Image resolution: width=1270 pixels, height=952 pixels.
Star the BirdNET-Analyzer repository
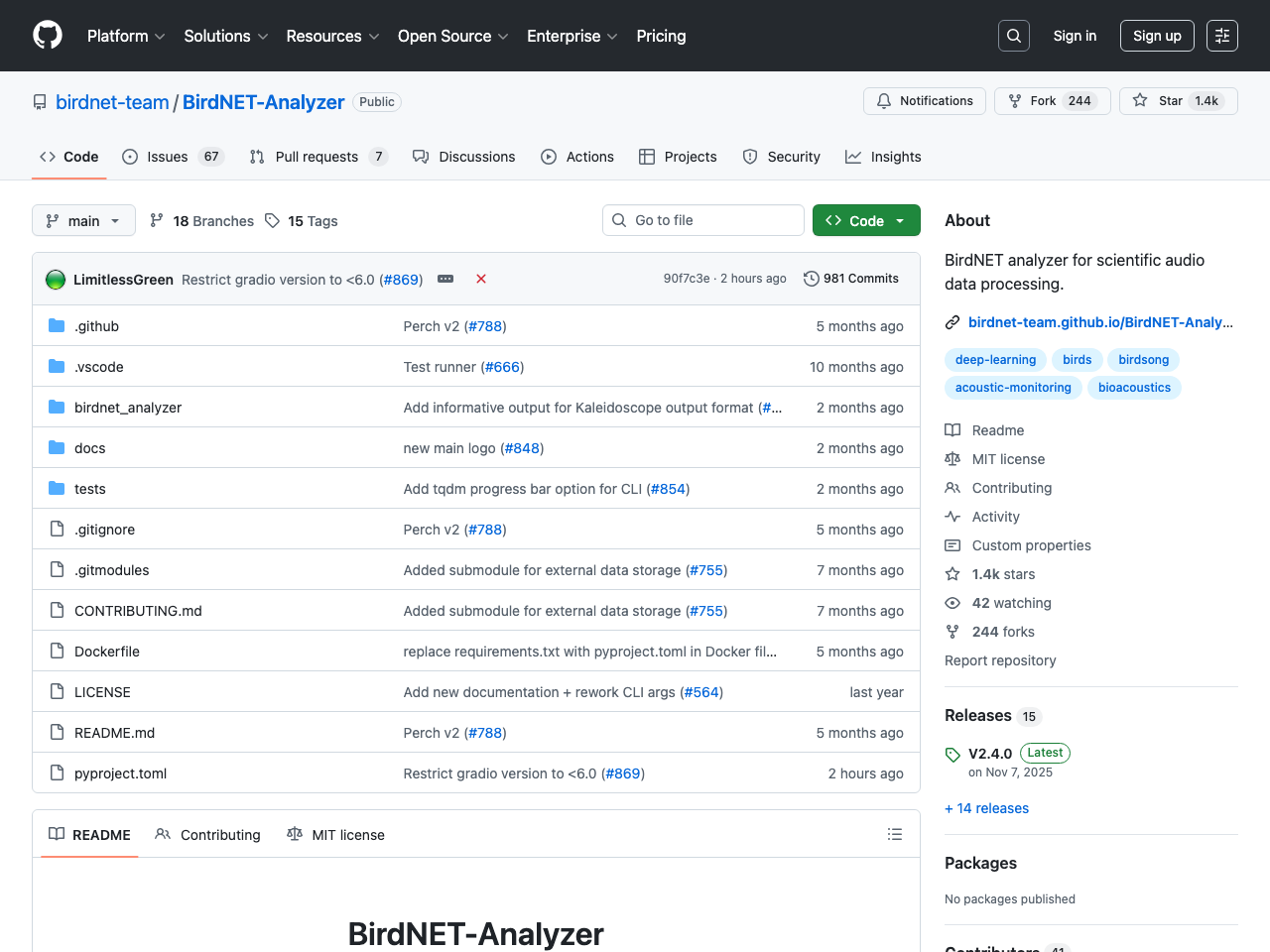coord(1177,100)
